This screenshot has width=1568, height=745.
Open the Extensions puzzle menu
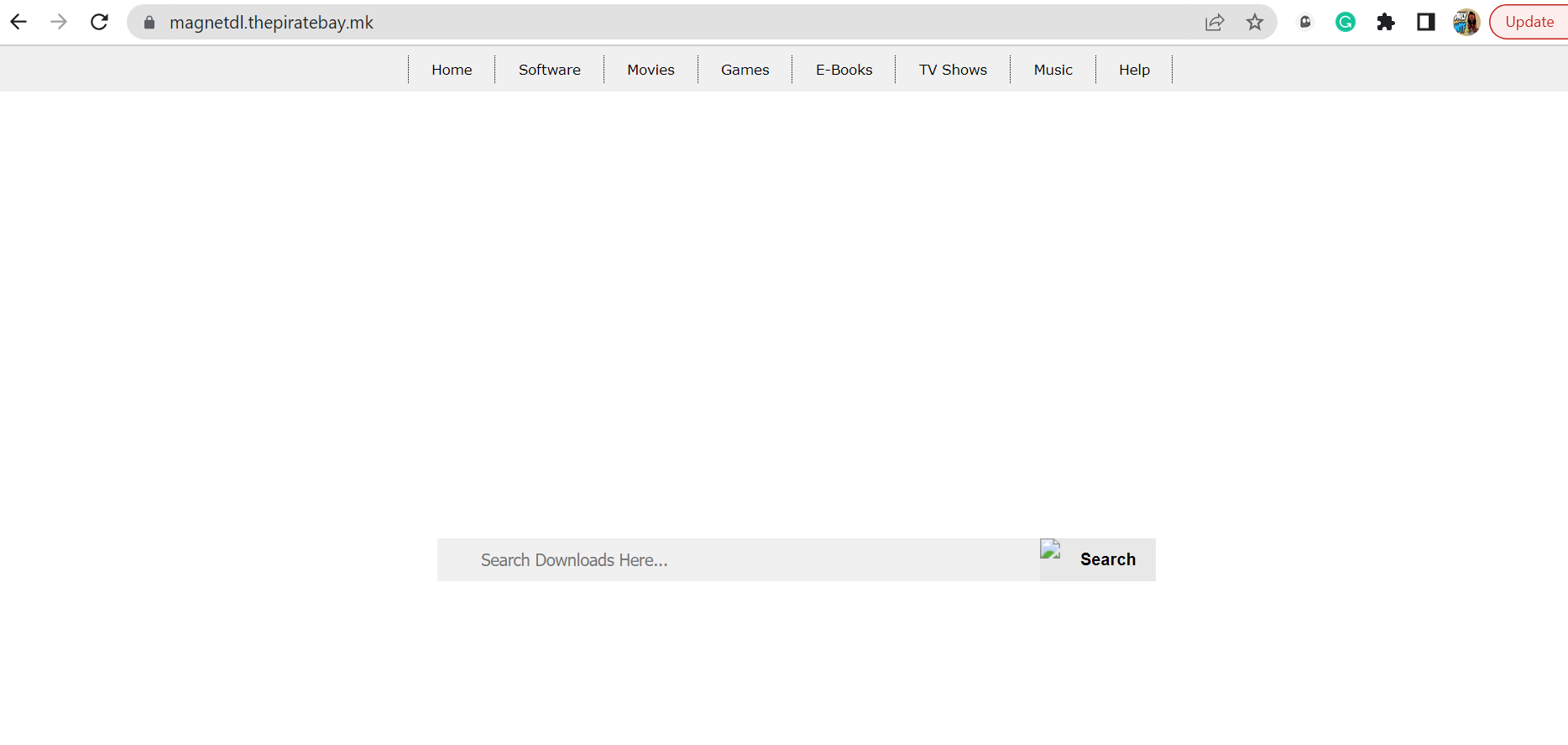[x=1386, y=23]
